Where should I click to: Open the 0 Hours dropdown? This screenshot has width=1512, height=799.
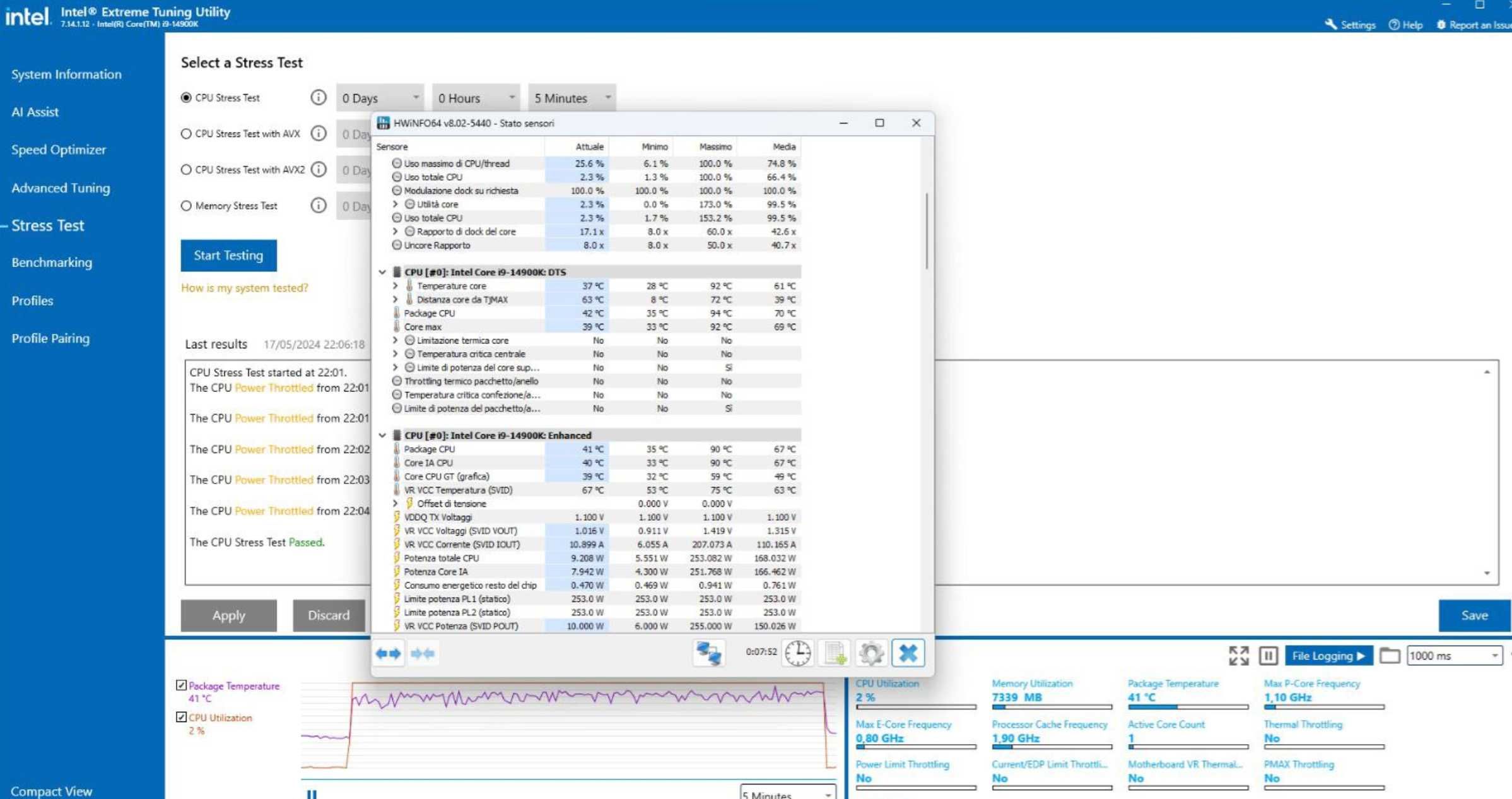[476, 98]
